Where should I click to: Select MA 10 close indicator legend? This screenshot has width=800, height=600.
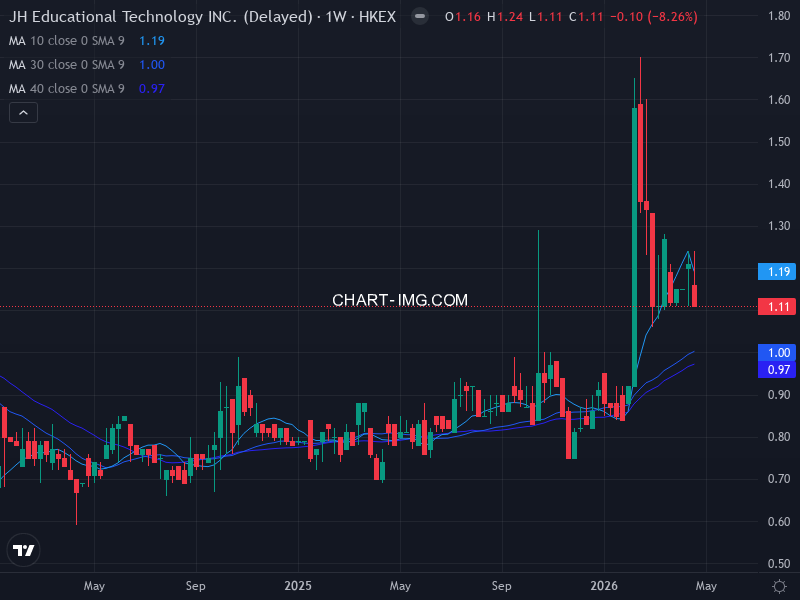(67, 41)
